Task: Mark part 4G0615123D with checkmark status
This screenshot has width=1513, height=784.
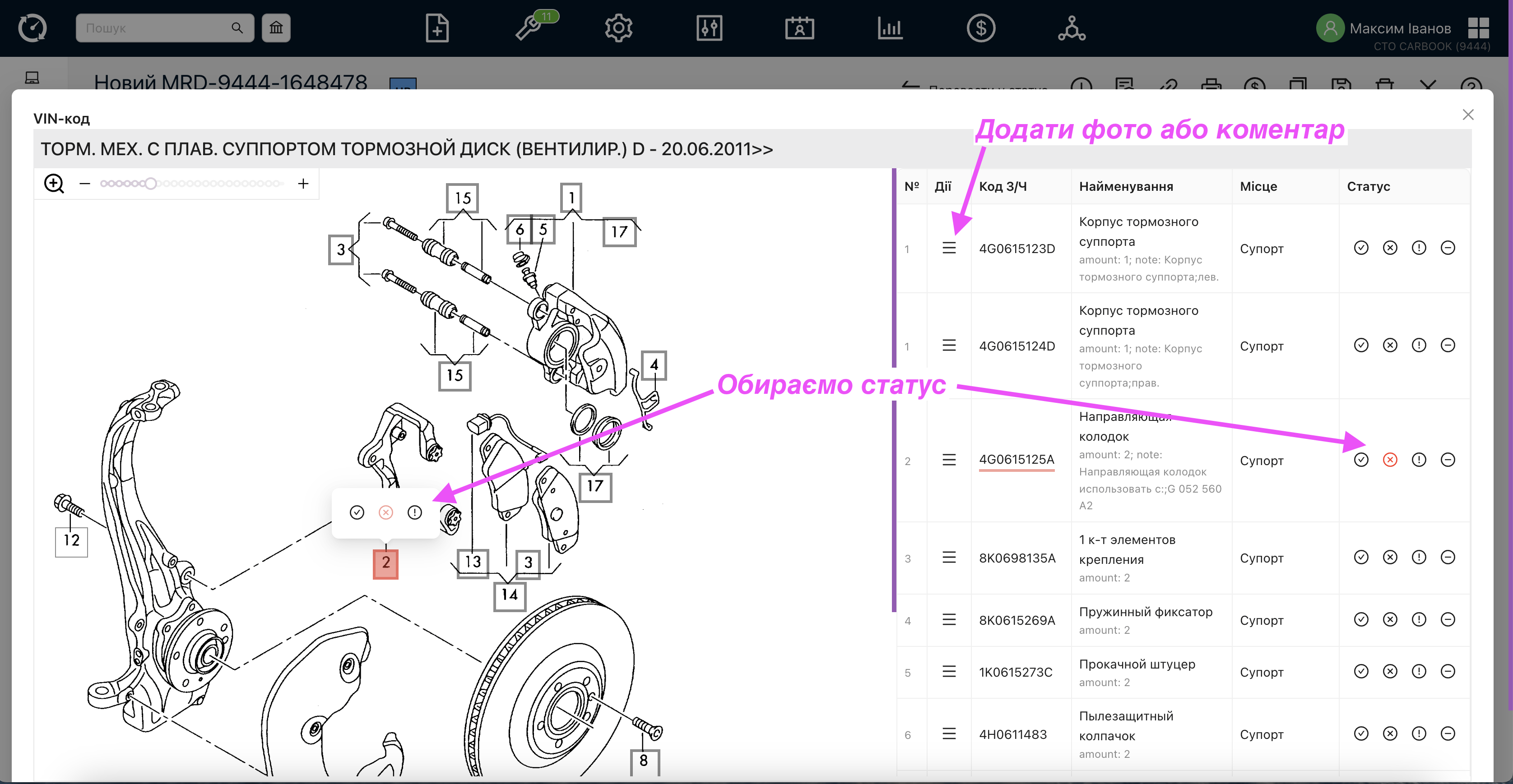Action: pyautogui.click(x=1360, y=248)
